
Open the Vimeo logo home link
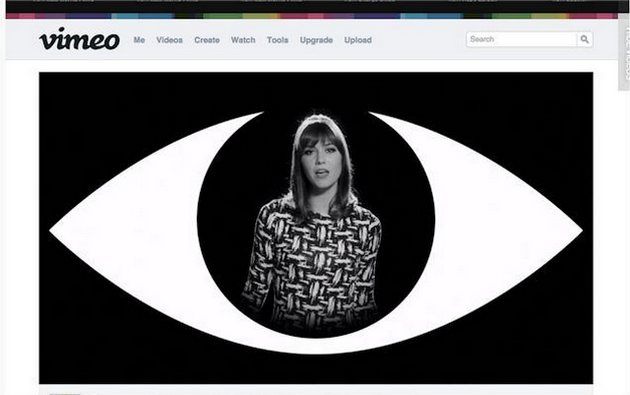point(80,39)
